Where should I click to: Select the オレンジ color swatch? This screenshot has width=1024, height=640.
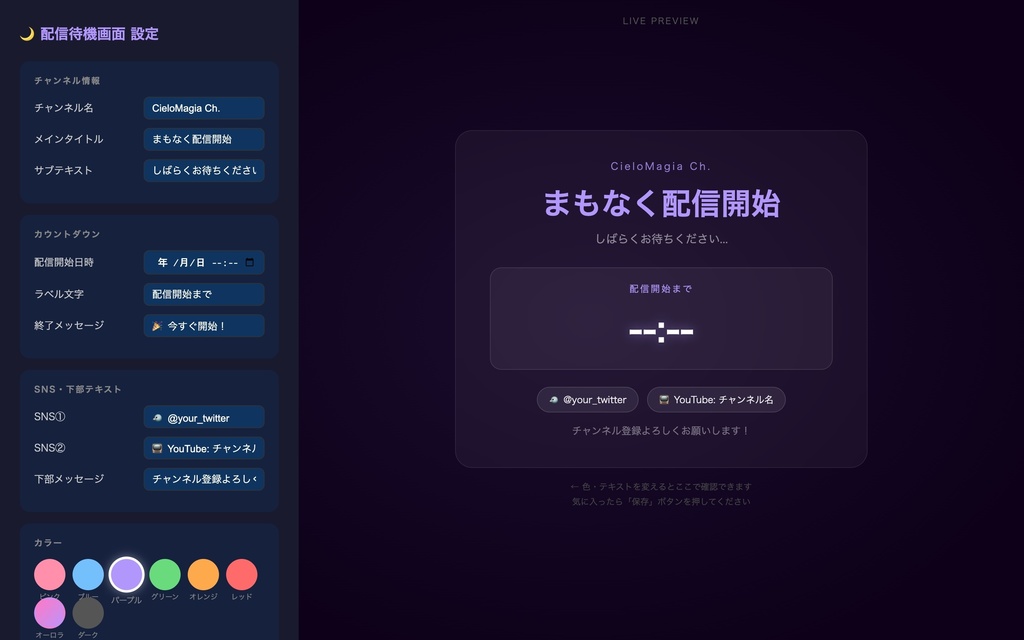[203, 575]
